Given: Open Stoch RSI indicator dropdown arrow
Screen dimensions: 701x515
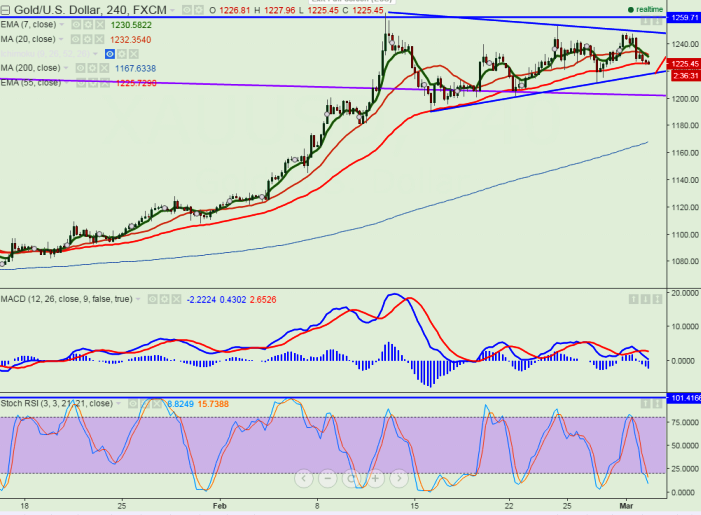Looking at the screenshot, I should click(x=118, y=404).
